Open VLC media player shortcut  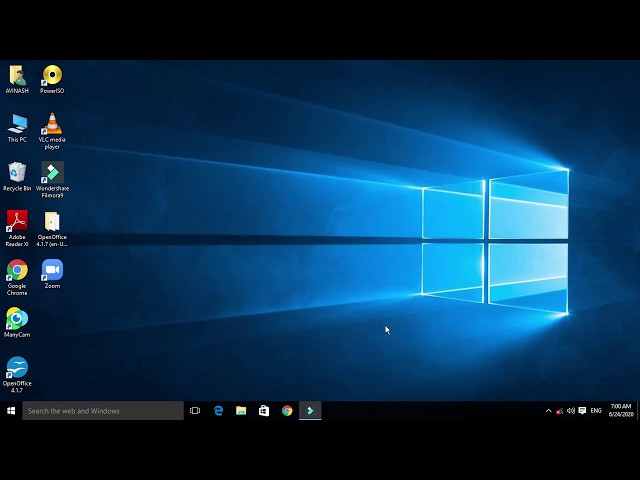52,131
